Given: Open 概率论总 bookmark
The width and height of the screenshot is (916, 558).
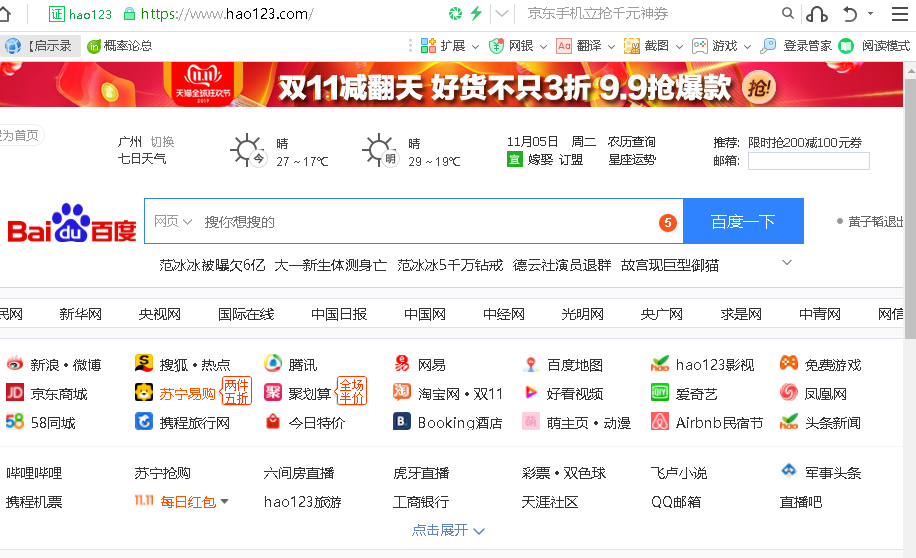Looking at the screenshot, I should click(x=120, y=46).
